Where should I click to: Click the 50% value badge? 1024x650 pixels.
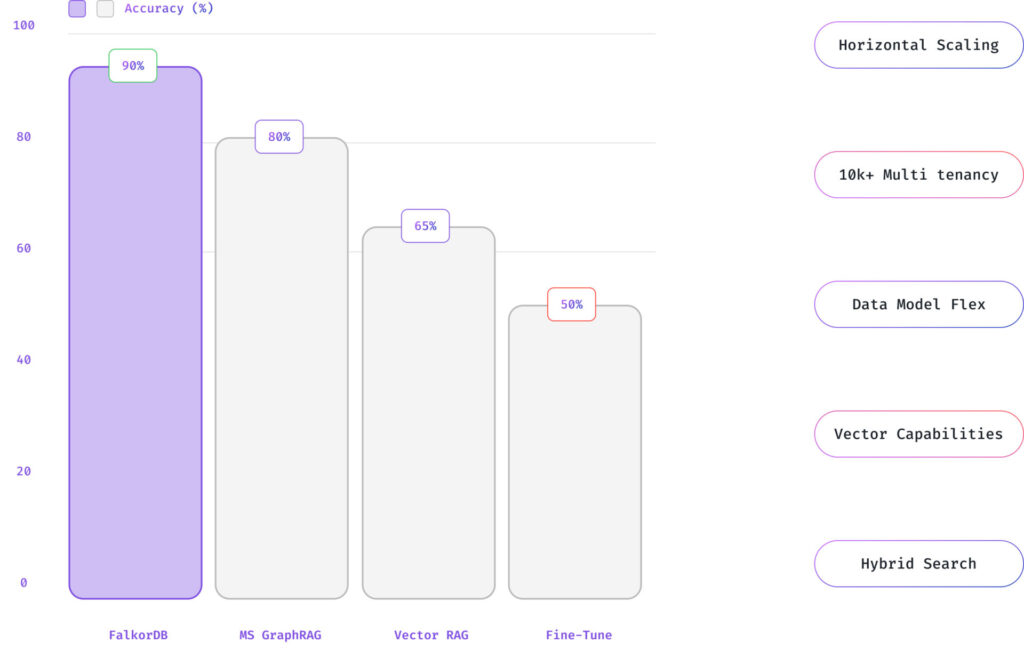571,305
